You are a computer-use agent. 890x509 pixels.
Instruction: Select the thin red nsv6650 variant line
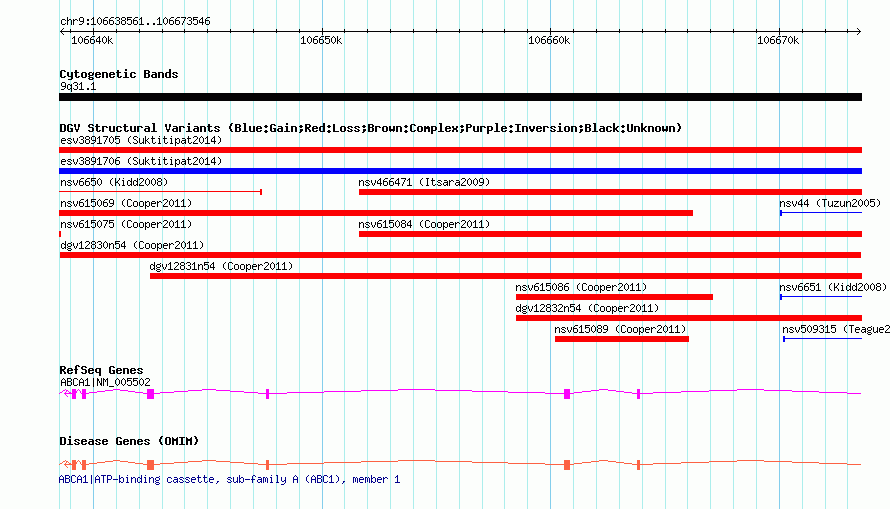(160, 192)
